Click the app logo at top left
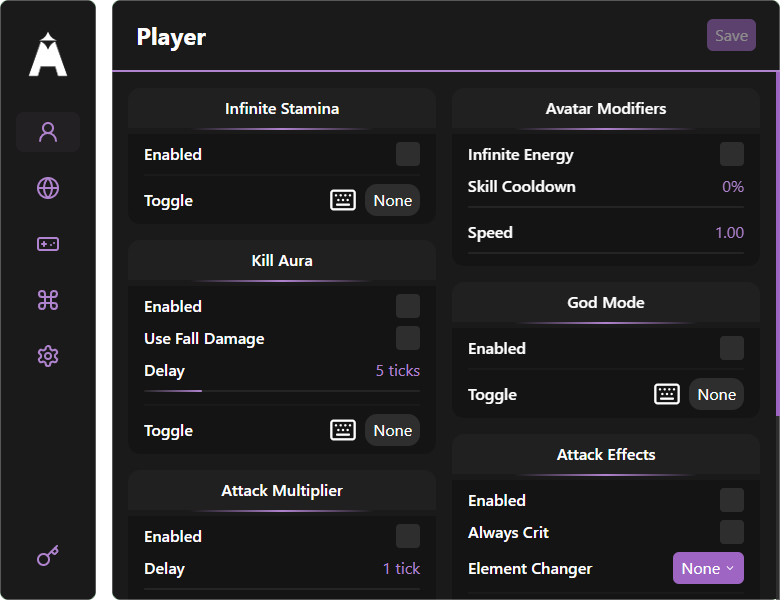780x600 pixels. 48,54
